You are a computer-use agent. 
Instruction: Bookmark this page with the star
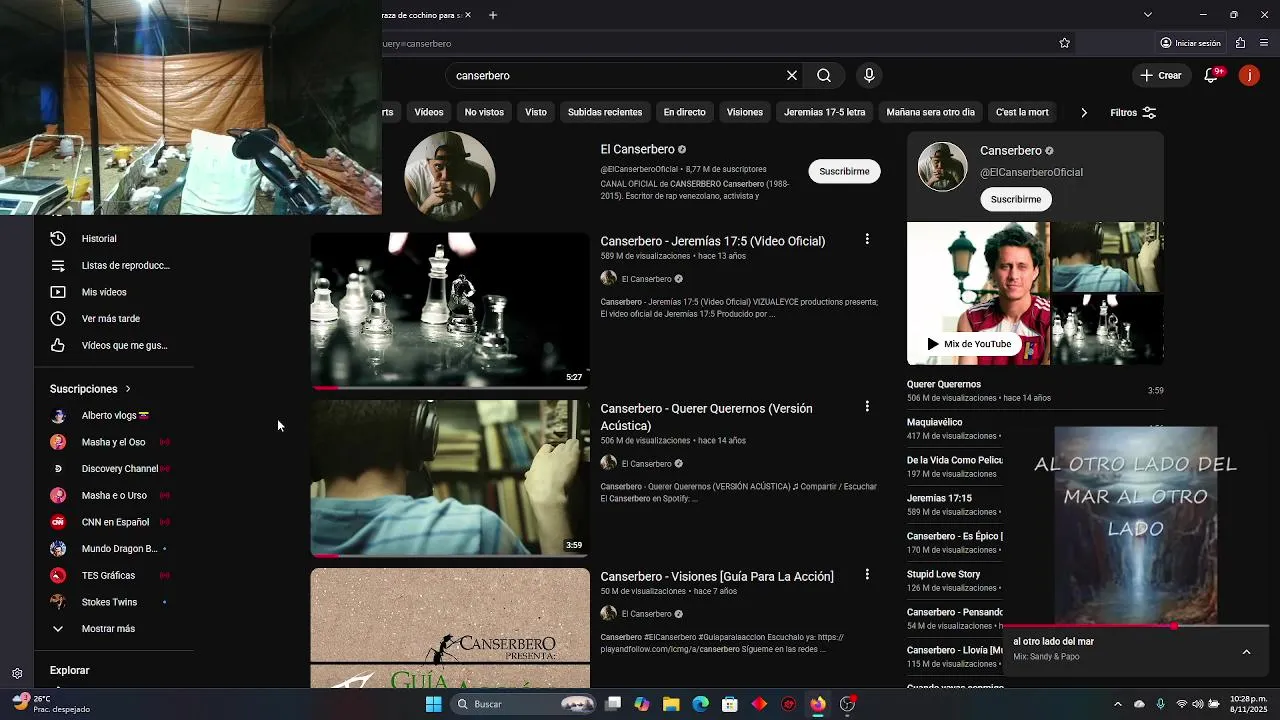click(1064, 43)
